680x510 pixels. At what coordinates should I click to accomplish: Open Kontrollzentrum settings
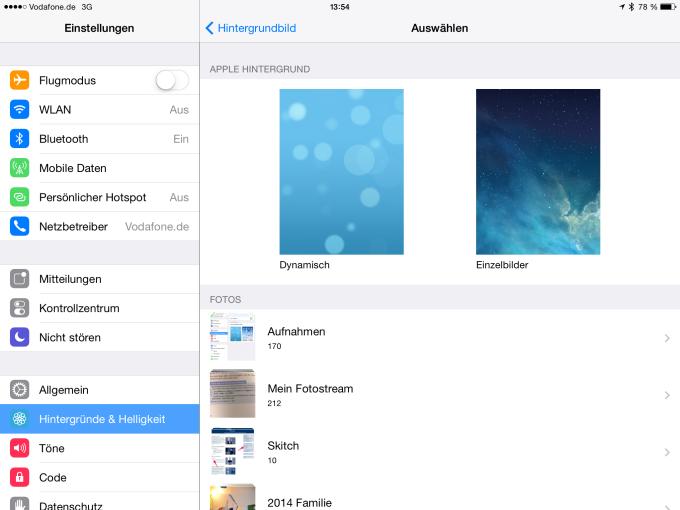pos(100,308)
